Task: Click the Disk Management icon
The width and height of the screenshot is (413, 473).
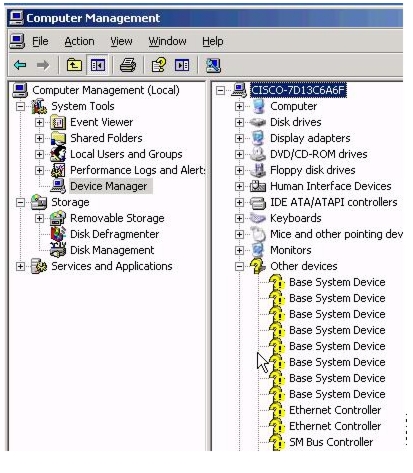Action: pyautogui.click(x=58, y=250)
